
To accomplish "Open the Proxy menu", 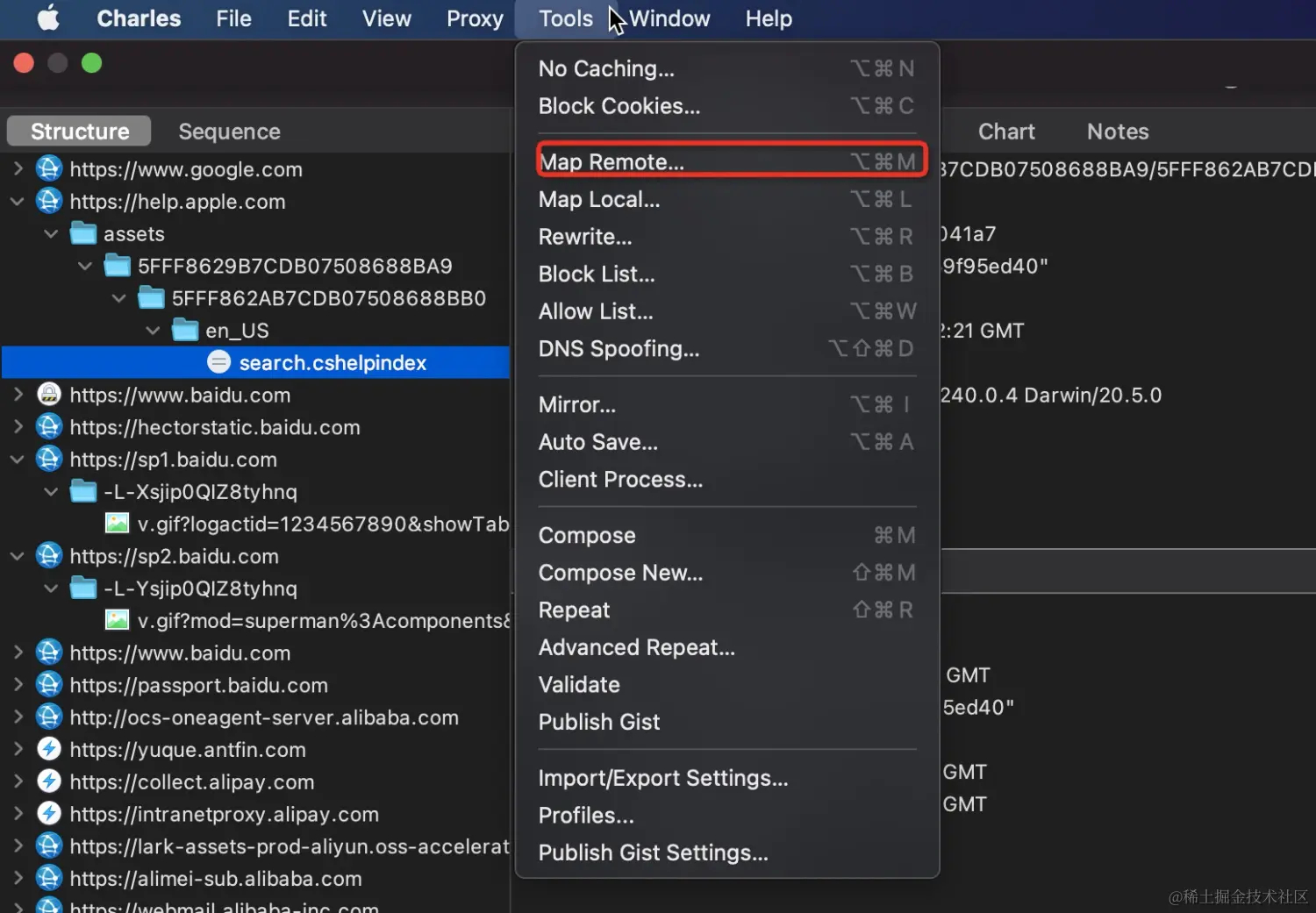I will pos(475,18).
